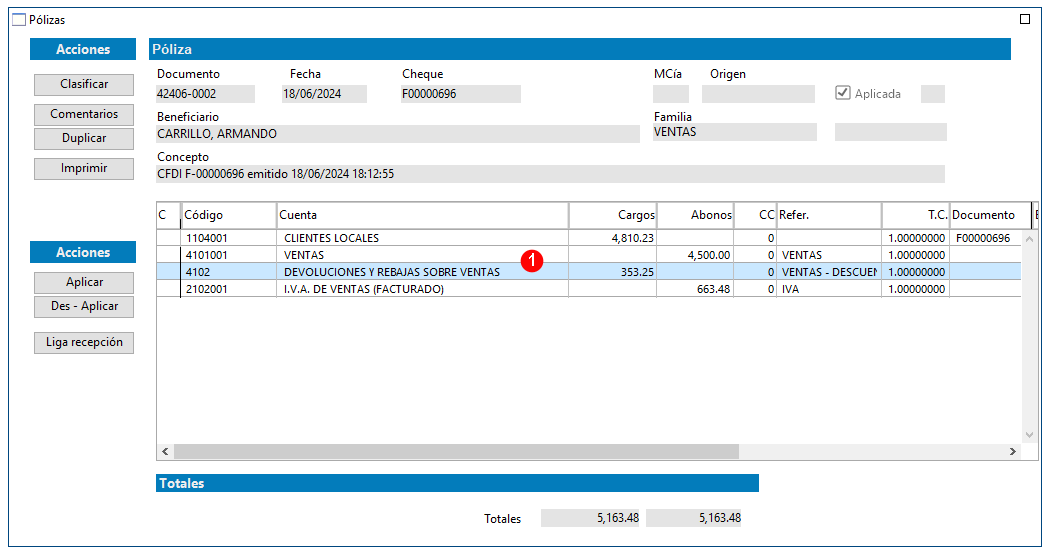The width and height of the screenshot is (1048, 552).
Task: Click vertical scrollbar up arrow
Action: [1029, 239]
